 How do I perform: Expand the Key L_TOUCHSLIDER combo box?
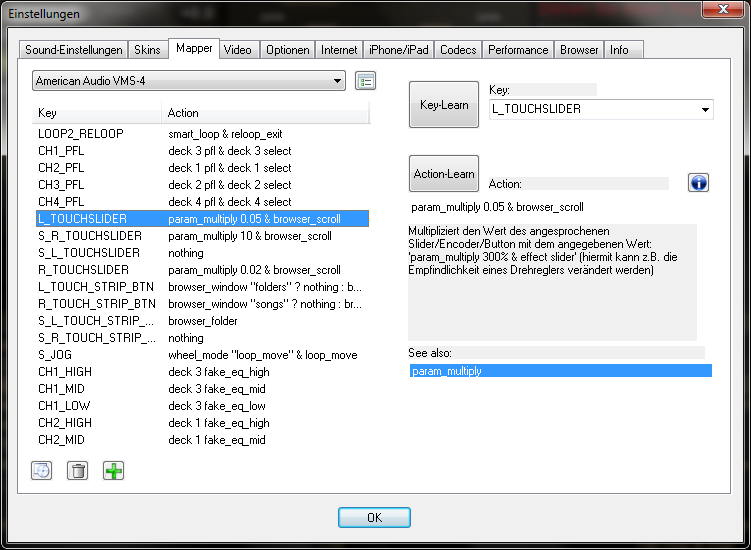[x=601, y=109]
